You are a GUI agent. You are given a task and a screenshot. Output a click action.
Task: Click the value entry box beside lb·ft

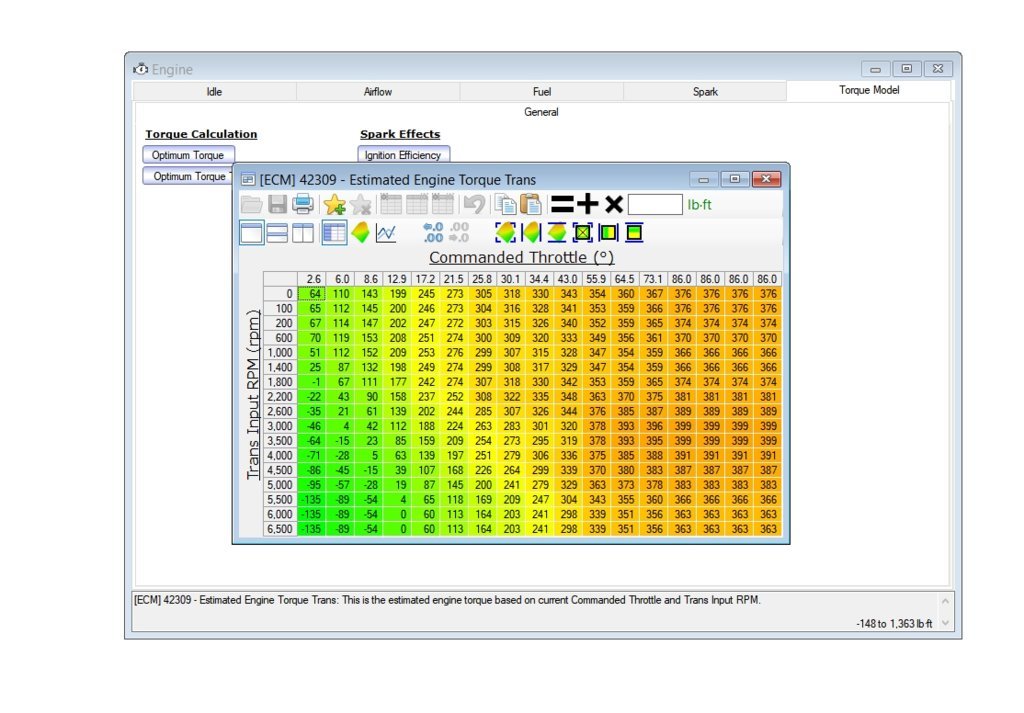[655, 204]
